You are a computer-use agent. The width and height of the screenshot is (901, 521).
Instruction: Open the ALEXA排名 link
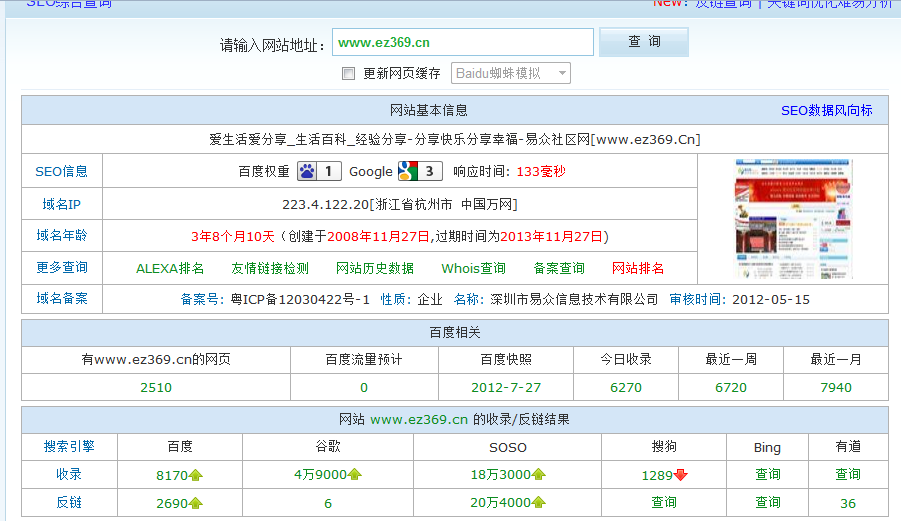pos(170,268)
